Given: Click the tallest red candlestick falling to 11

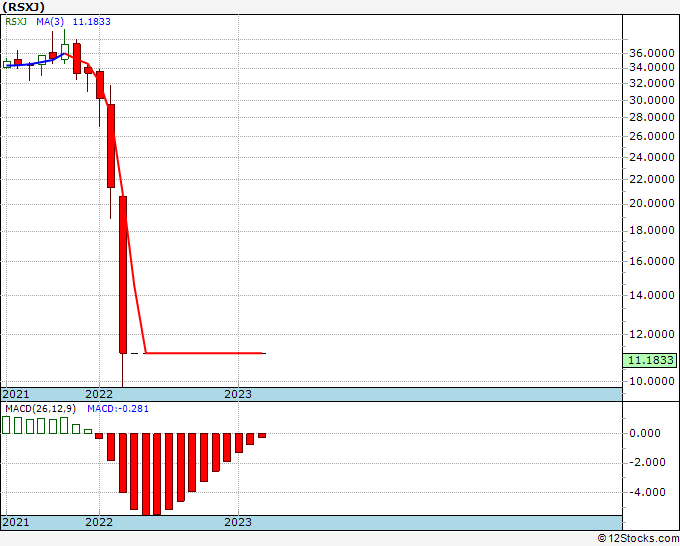Looking at the screenshot, I should pyautogui.click(x=123, y=275).
